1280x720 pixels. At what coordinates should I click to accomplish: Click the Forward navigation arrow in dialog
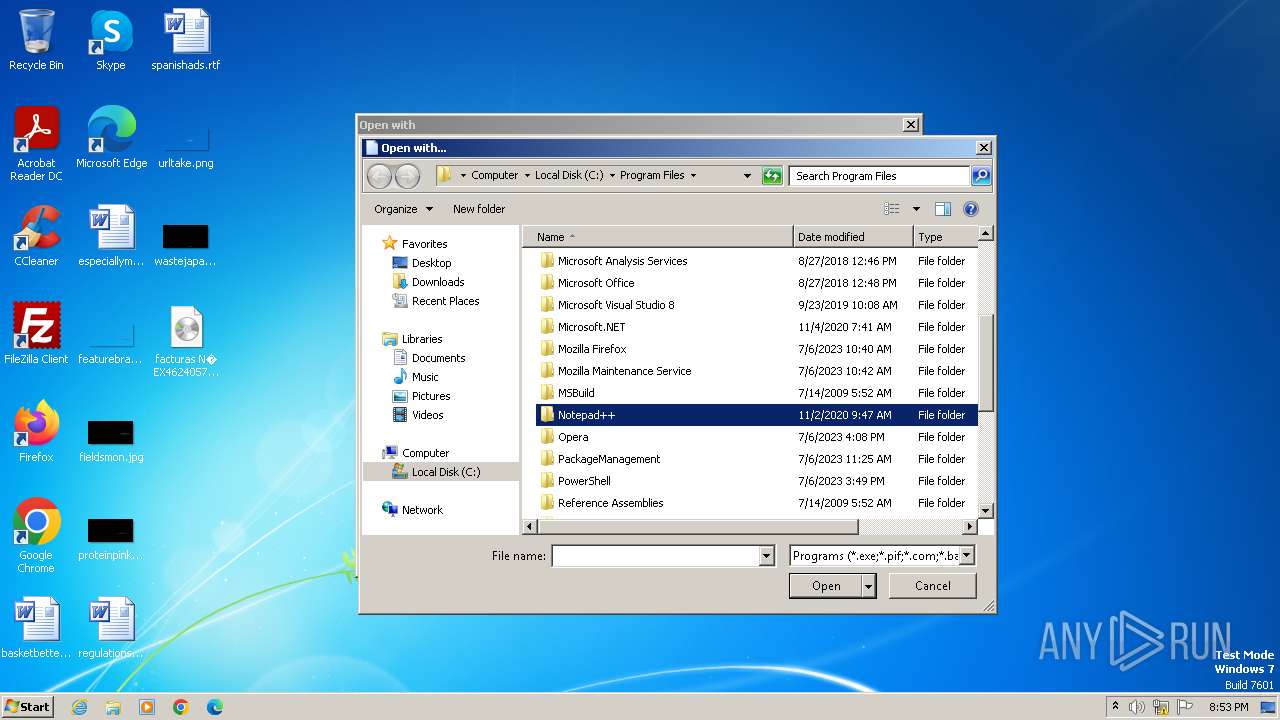tap(407, 176)
